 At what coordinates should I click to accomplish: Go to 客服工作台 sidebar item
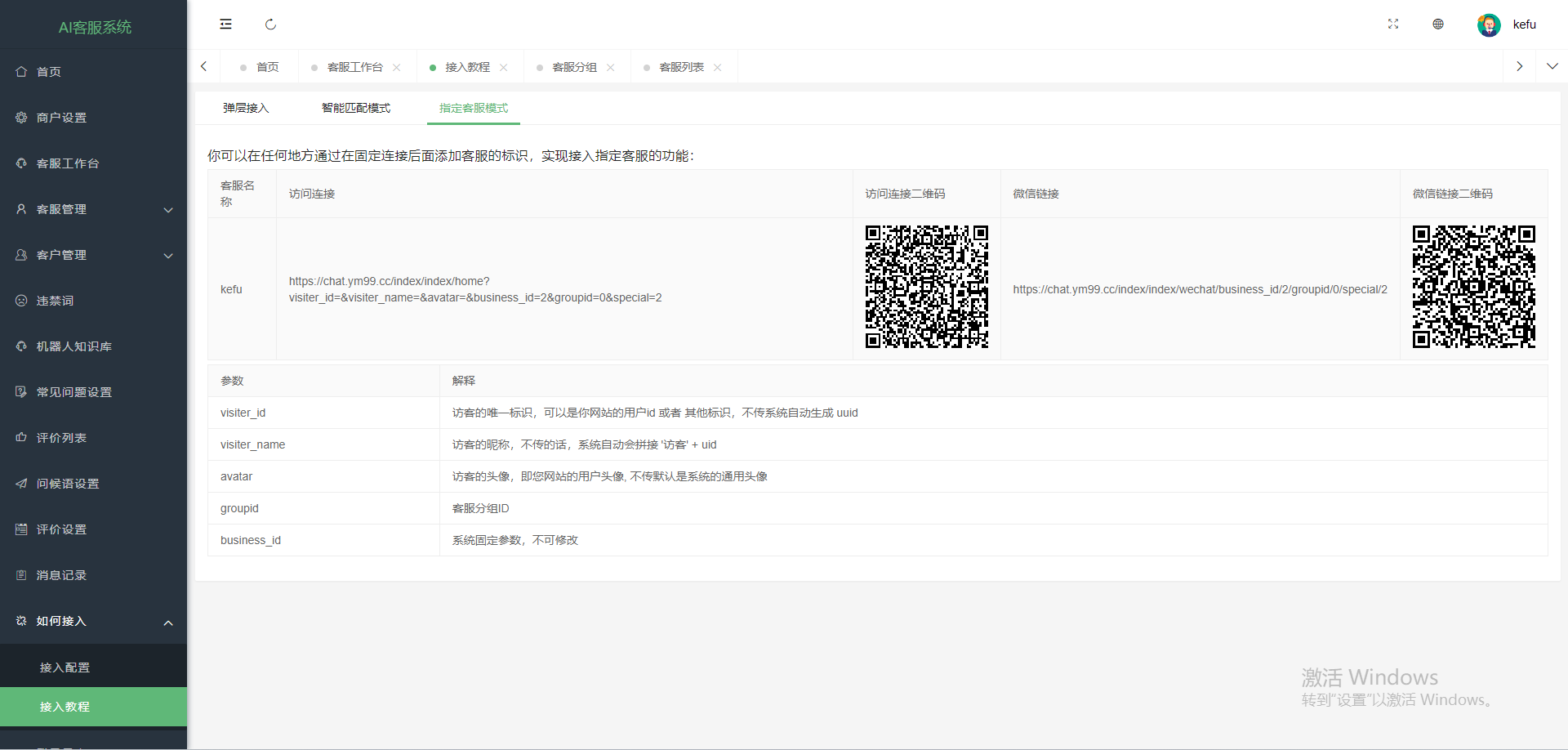[93, 163]
